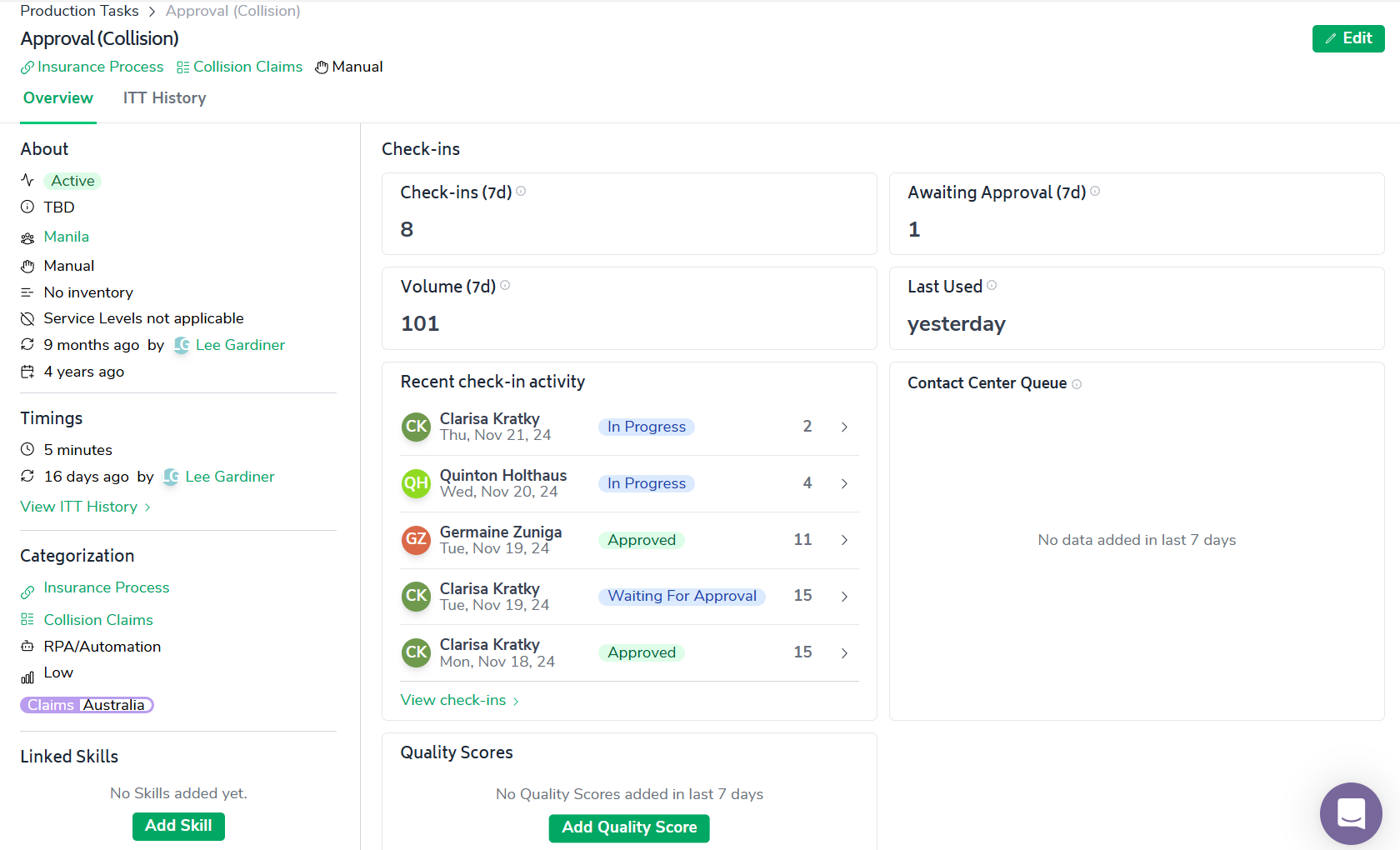This screenshot has height=850, width=1400.
Task: Click the robot icon beside RPA/Automation
Action: coord(27,647)
